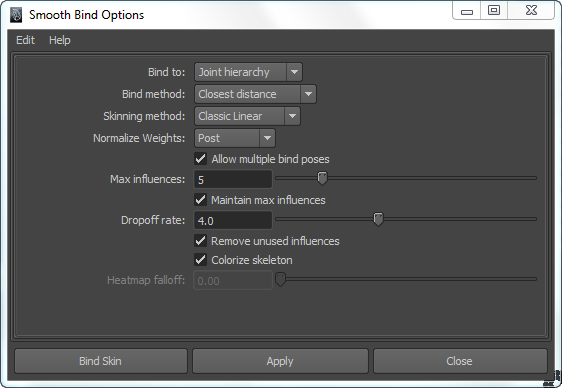Click the Heatmap falloff value field
The image size is (562, 388).
coord(233,281)
